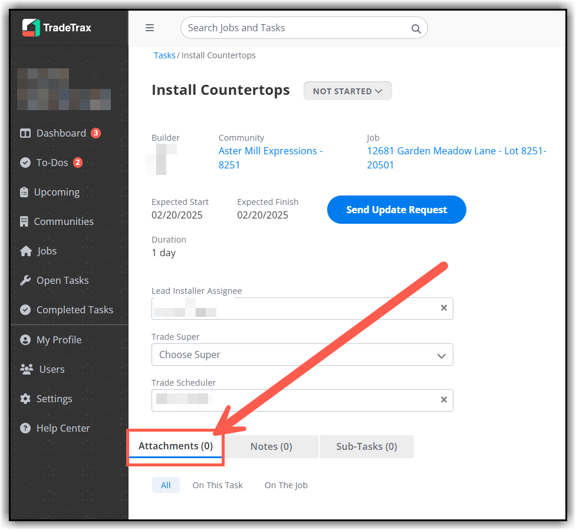Click the Upcoming clipboard icon
The image size is (576, 530).
(x=24, y=192)
